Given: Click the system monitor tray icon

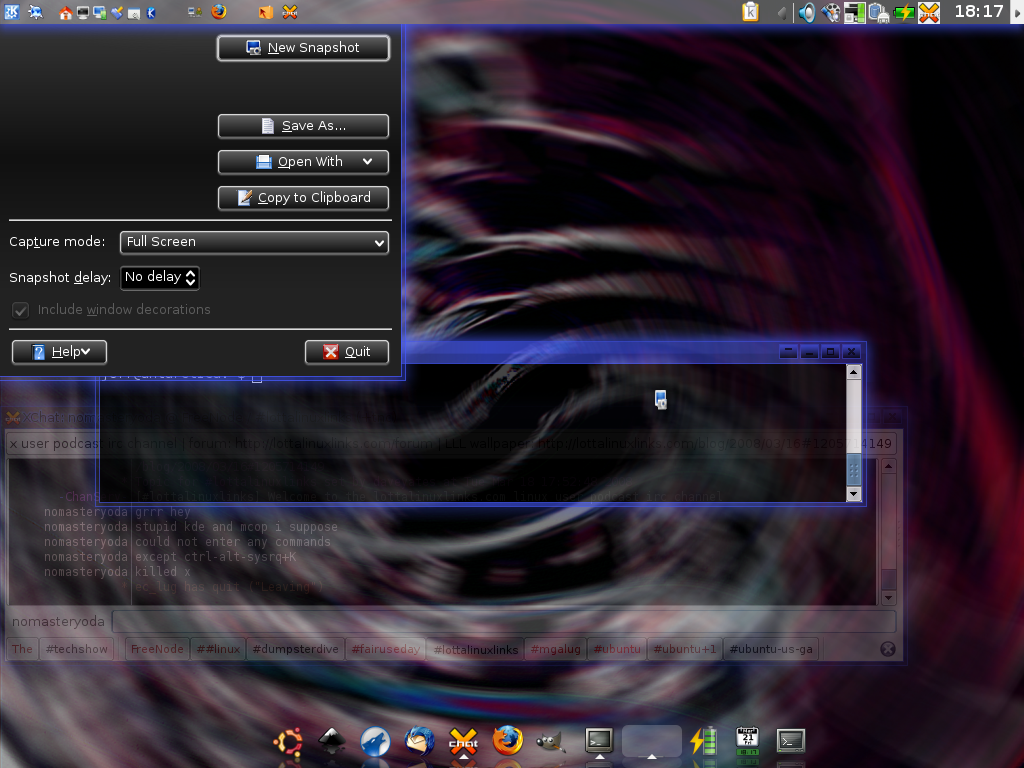Looking at the screenshot, I should pos(854,12).
